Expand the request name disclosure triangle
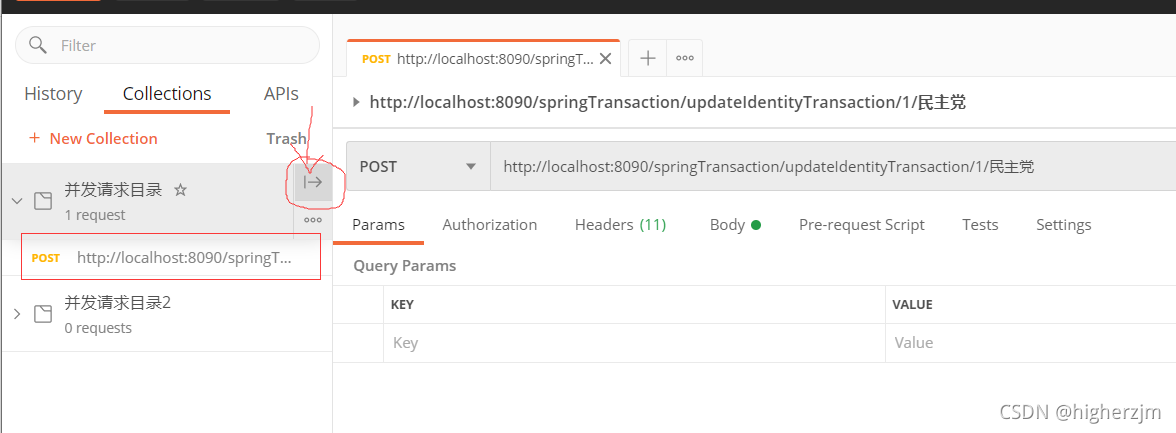The width and height of the screenshot is (1176, 433). click(356, 103)
